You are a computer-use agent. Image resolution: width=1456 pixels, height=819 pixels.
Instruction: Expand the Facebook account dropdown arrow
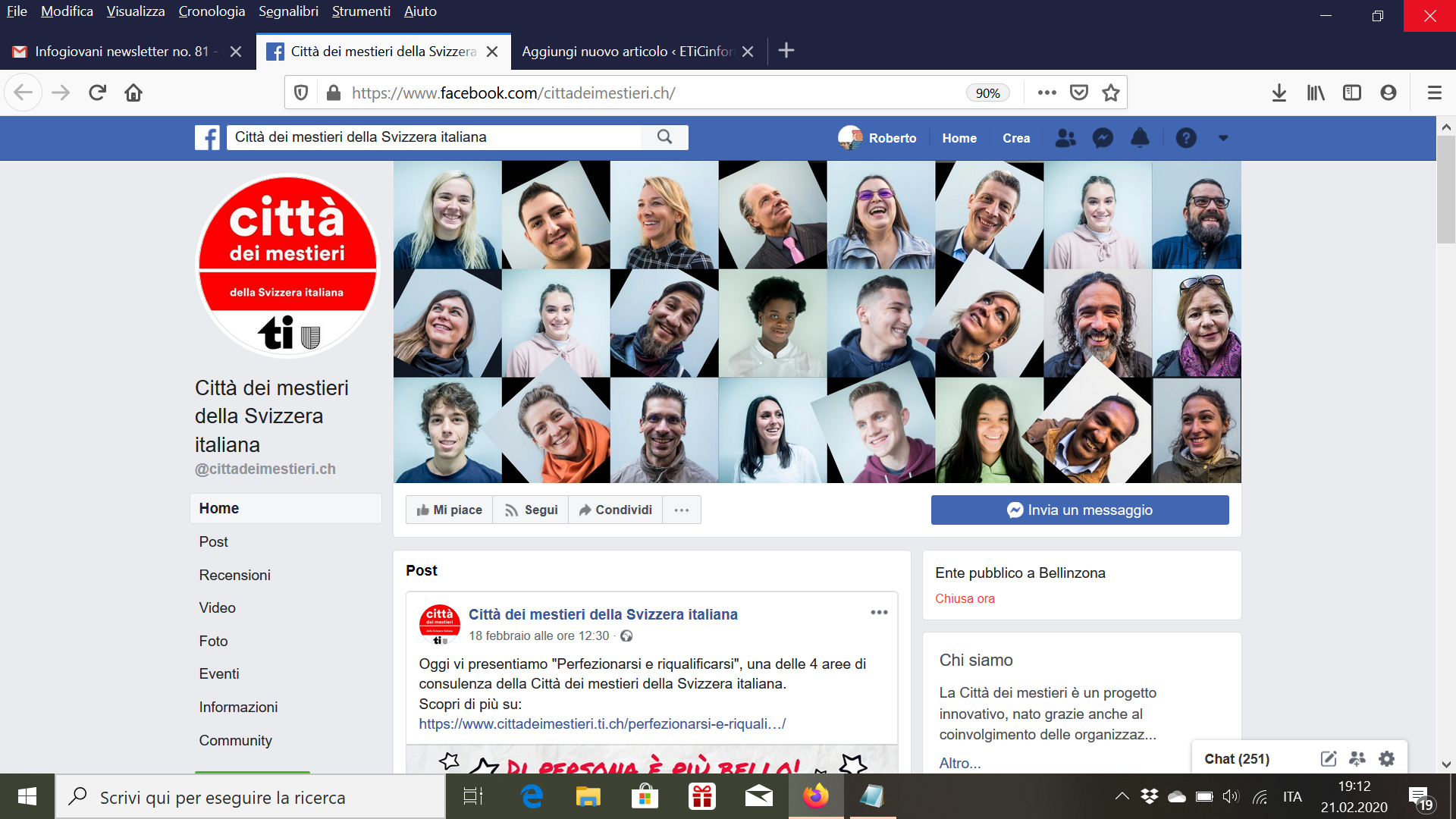pos(1223,138)
